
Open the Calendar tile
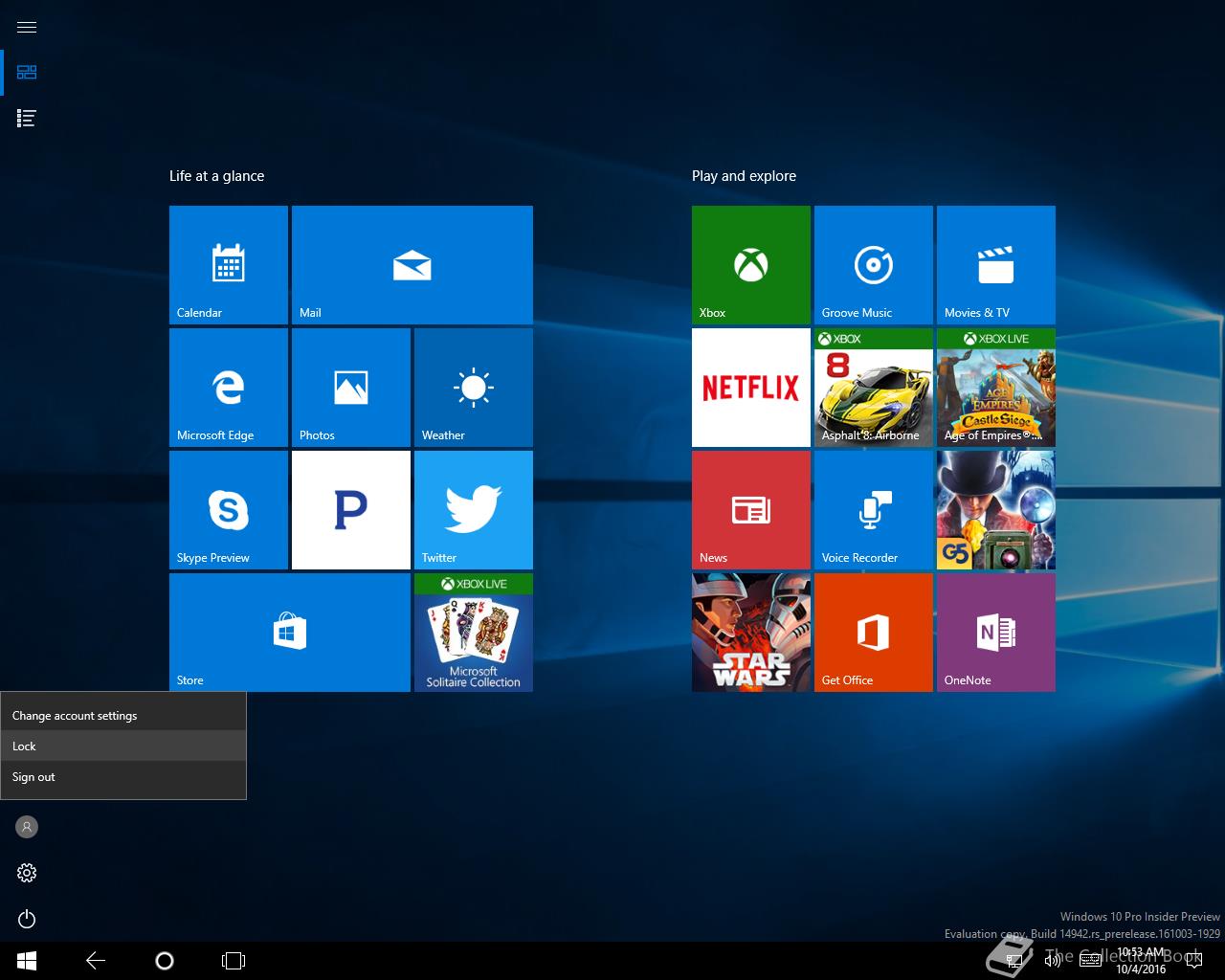click(229, 265)
